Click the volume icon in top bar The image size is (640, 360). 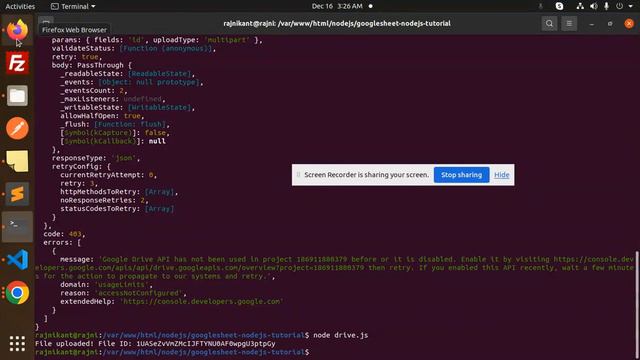pos(593,6)
